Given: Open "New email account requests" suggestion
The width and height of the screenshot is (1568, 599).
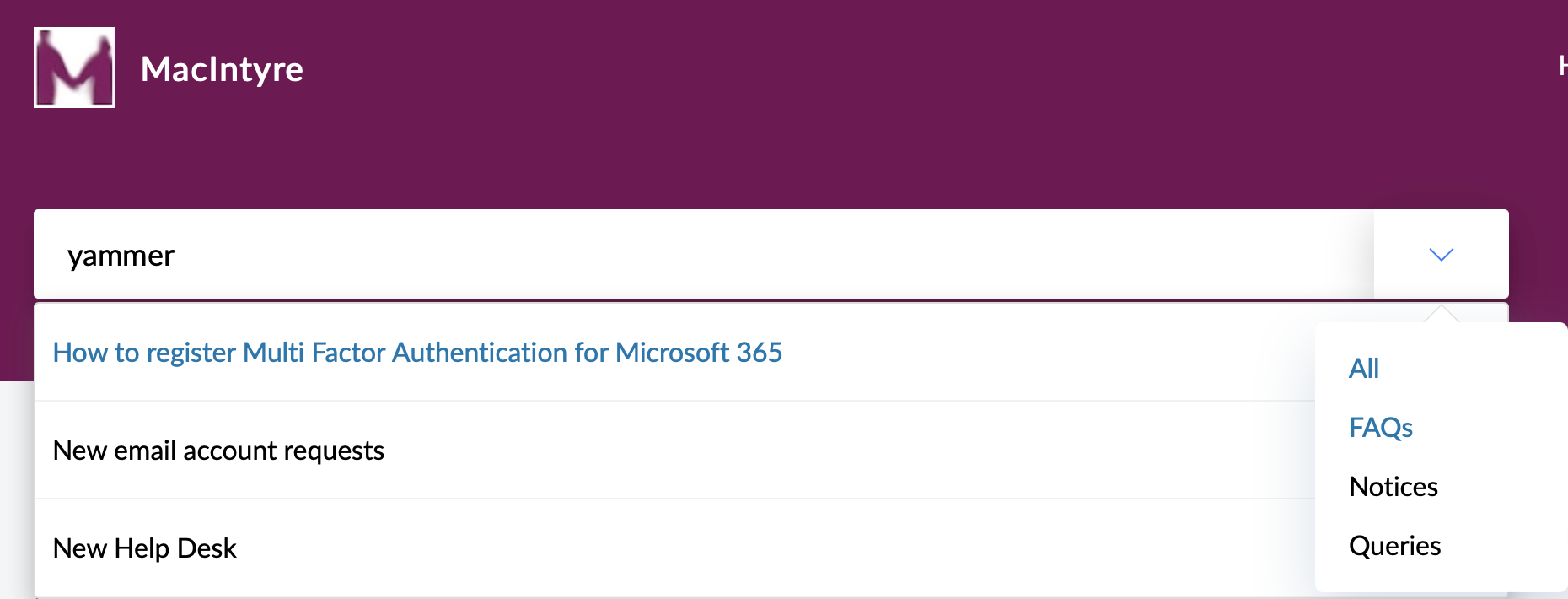Looking at the screenshot, I should click(218, 451).
